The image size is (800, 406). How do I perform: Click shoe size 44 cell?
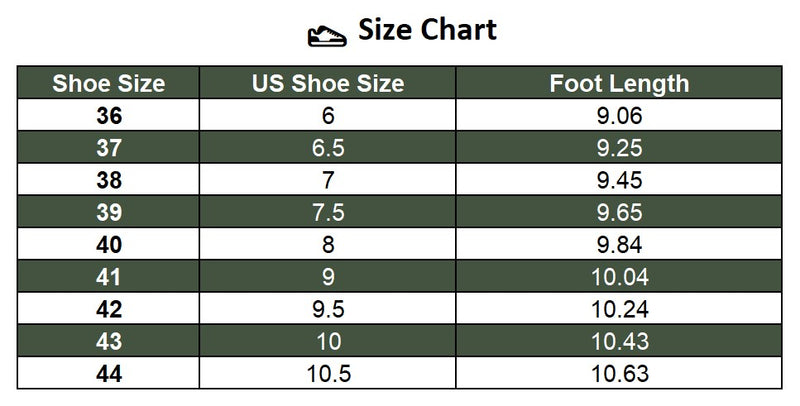tap(109, 375)
